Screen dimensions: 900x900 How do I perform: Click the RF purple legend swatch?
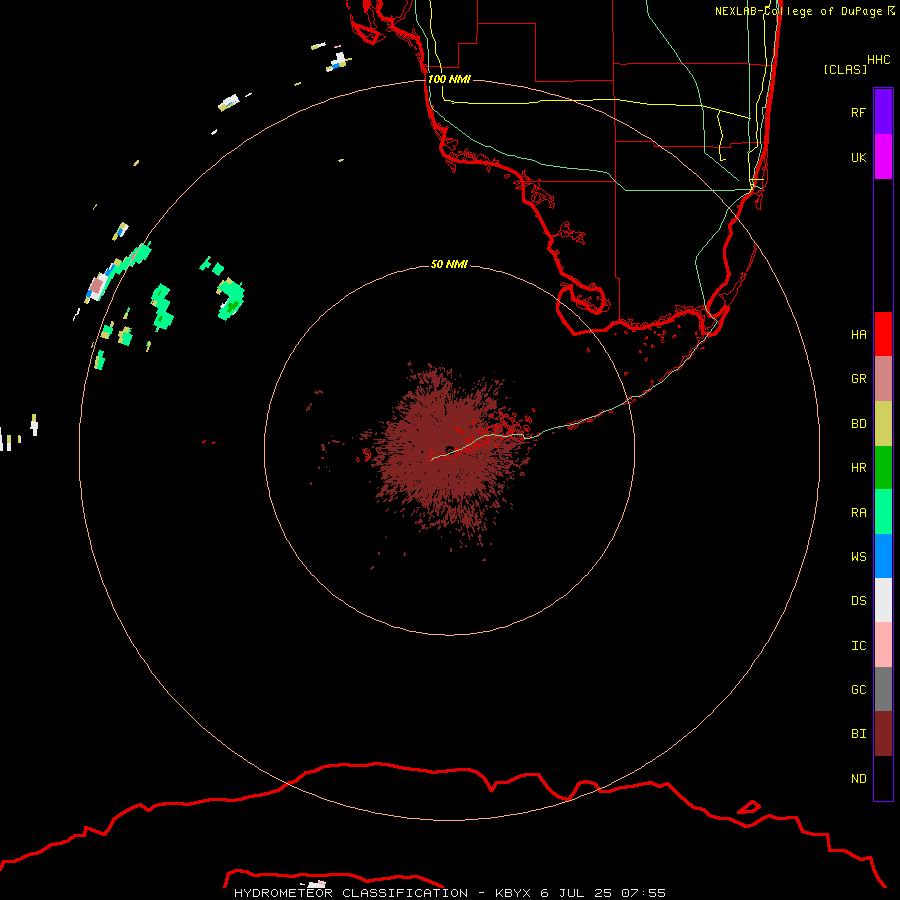click(883, 112)
